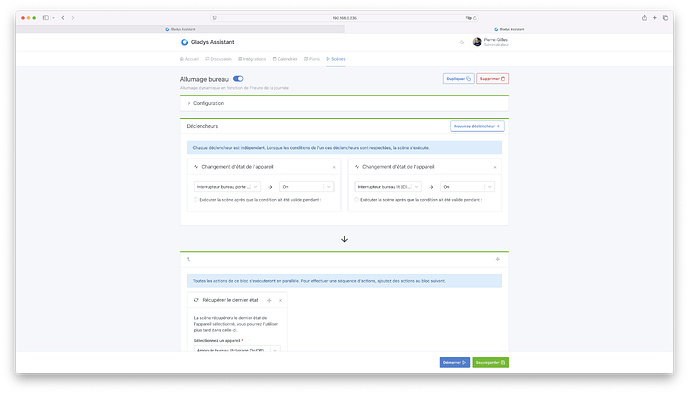Open the Calendrier tab

click(x=285, y=59)
